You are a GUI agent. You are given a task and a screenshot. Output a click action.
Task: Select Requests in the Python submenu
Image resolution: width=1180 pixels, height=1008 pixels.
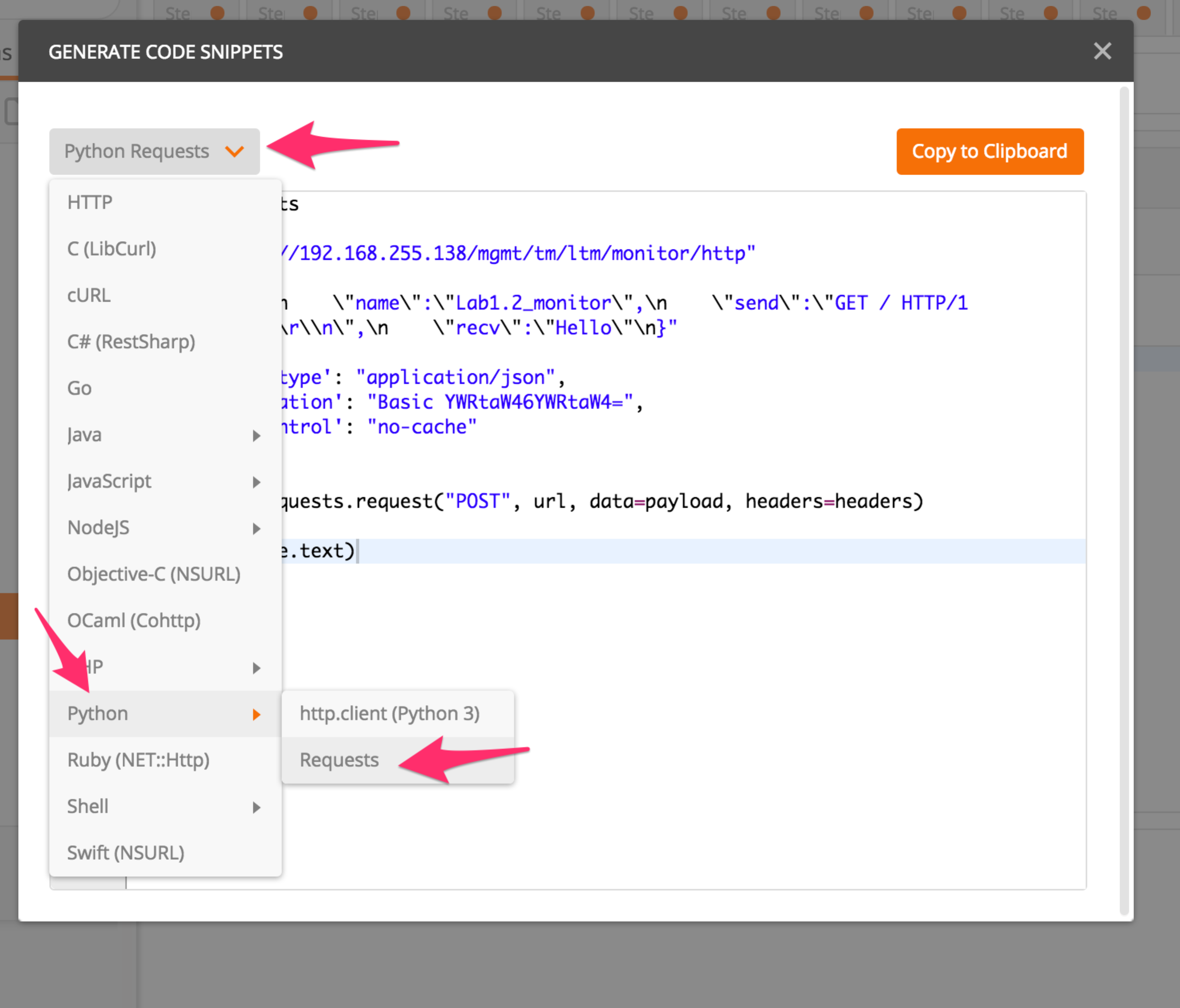click(398, 760)
